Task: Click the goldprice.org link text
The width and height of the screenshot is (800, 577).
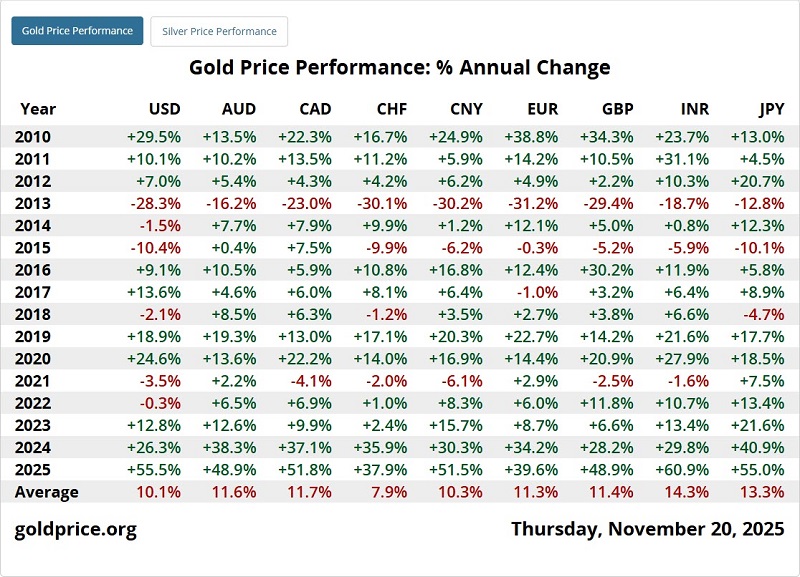Action: click(x=76, y=529)
